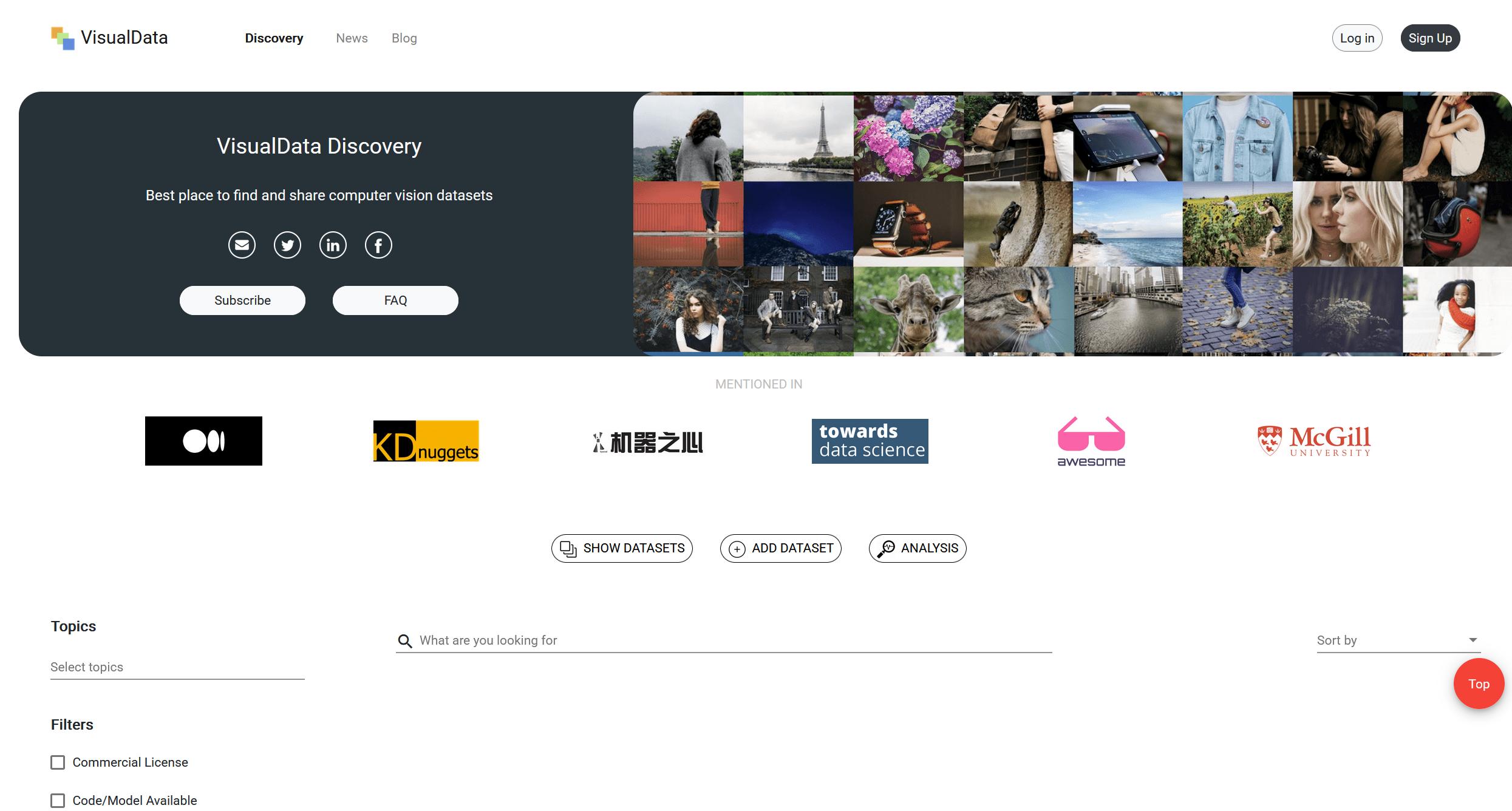
Task: Click the search magnifier icon
Action: 405,640
